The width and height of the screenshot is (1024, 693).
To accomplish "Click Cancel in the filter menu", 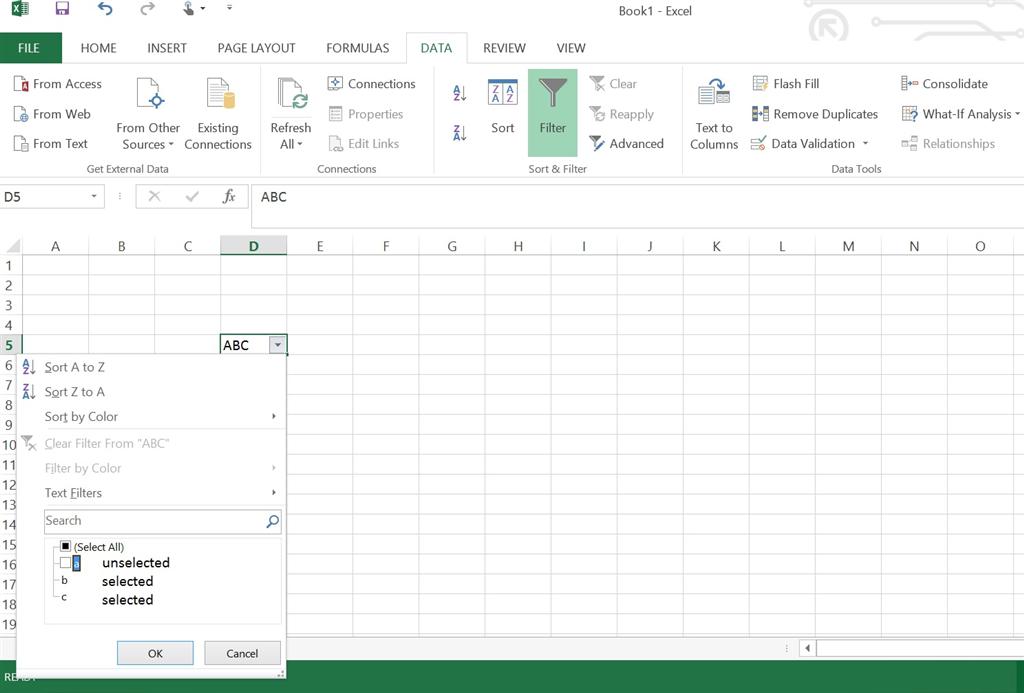I will (242, 653).
